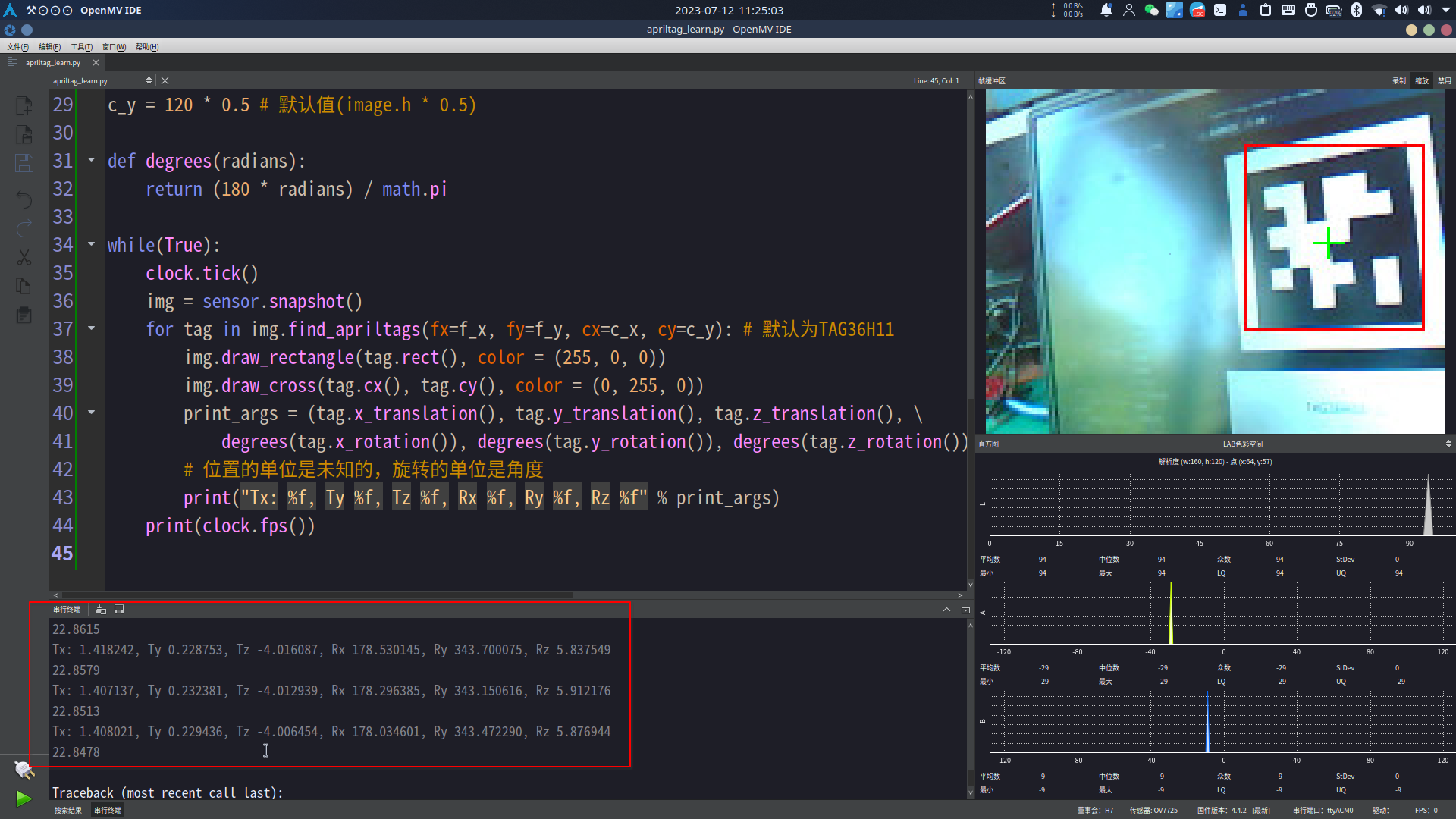Click the document list icon left of tab
The width and height of the screenshot is (1456, 819).
click(11, 63)
